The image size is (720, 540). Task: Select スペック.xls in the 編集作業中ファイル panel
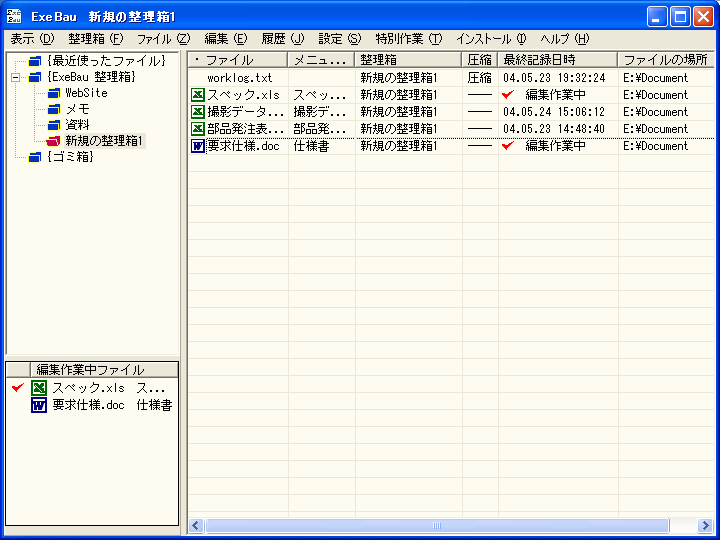[89, 388]
